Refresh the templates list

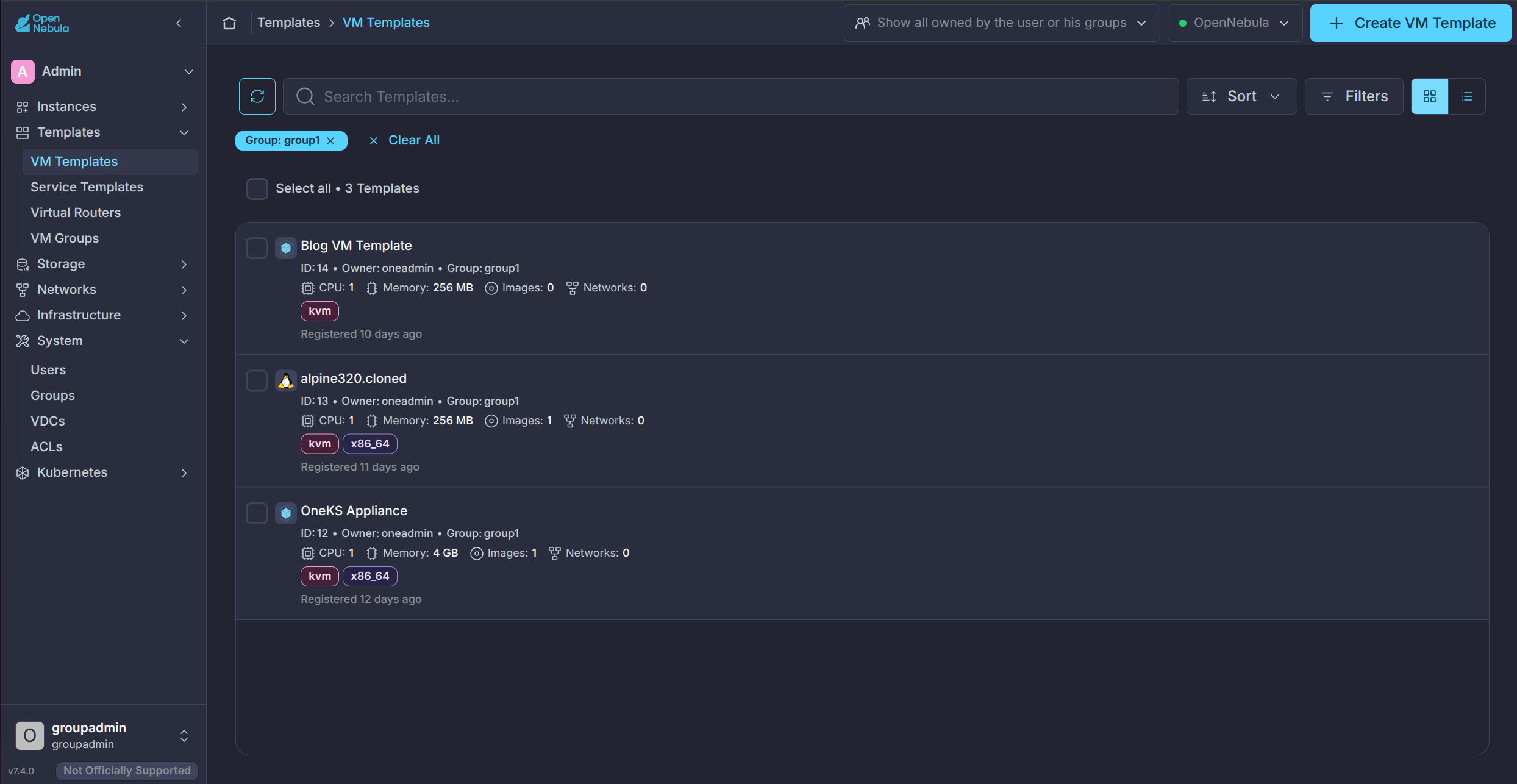tap(257, 96)
